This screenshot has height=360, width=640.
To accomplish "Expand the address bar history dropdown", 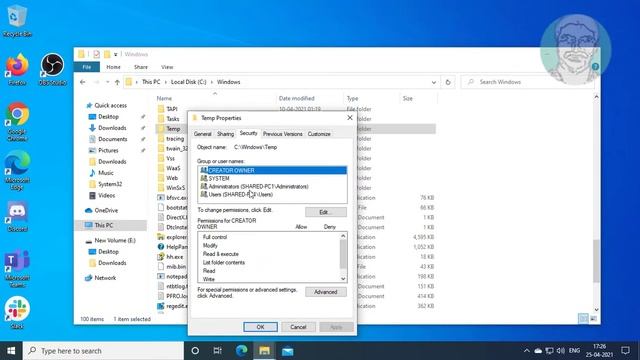I will click(433, 82).
